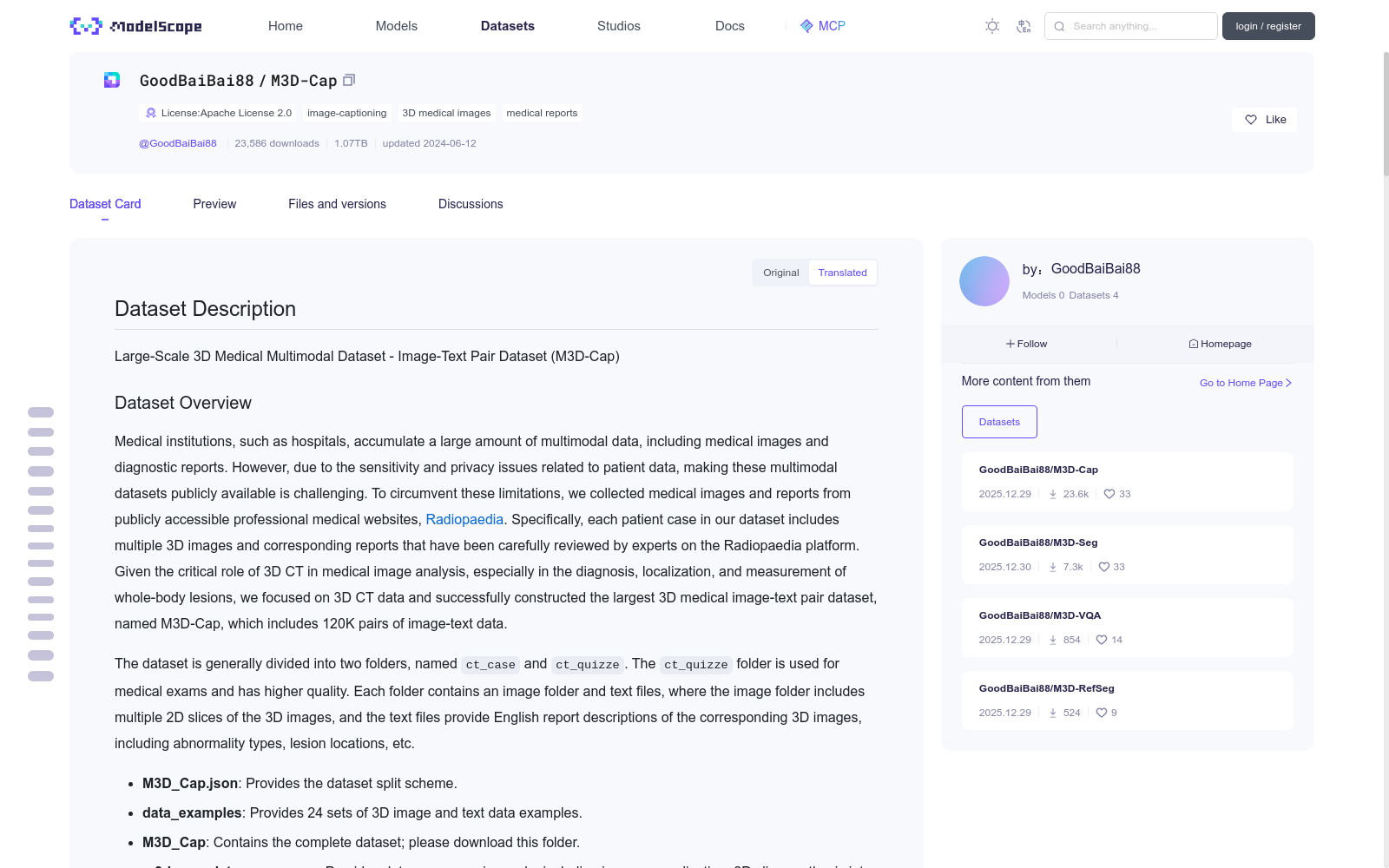Image resolution: width=1389 pixels, height=868 pixels.
Task: Click the '1.07TB' size text
Action: (x=351, y=143)
